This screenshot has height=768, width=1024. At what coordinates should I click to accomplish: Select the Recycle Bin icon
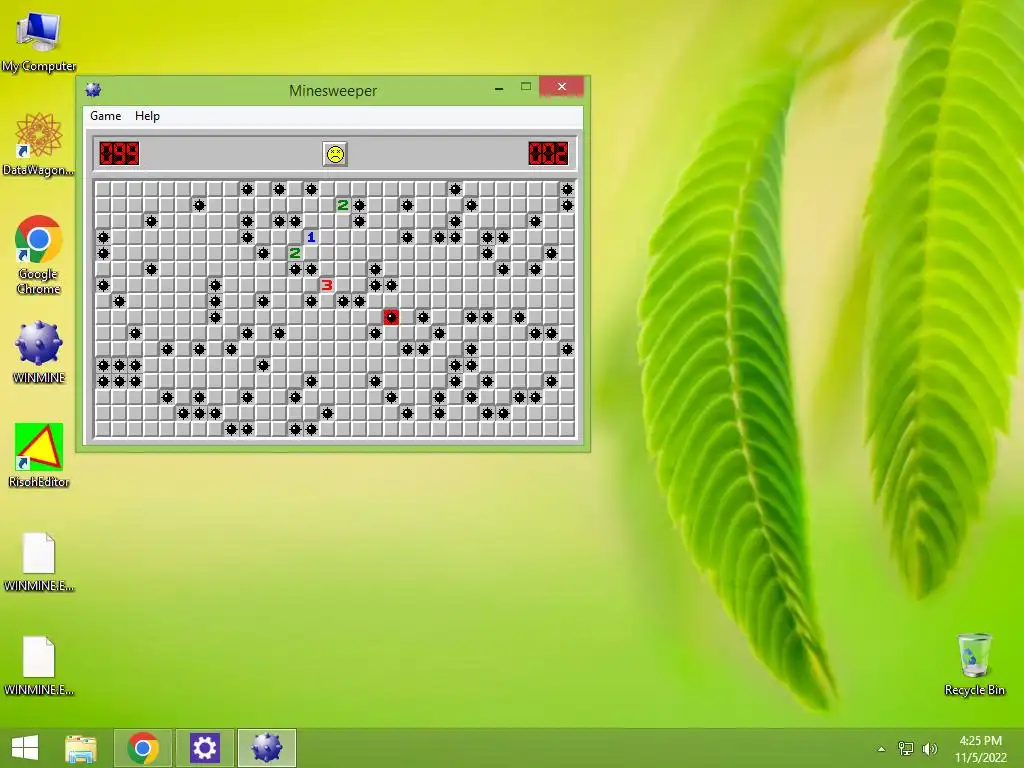974,664
